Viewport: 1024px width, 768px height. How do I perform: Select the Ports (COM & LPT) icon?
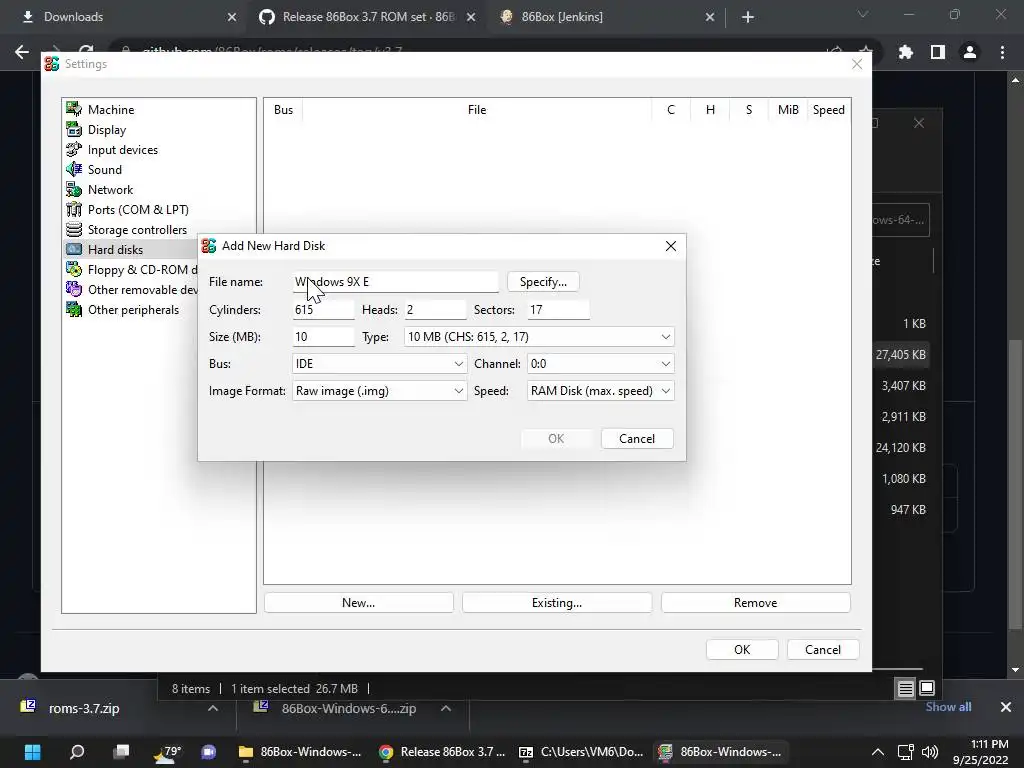point(74,210)
